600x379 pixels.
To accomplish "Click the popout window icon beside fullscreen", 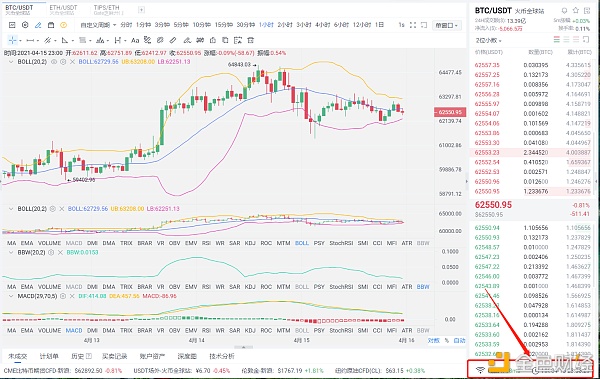I will (x=424, y=25).
